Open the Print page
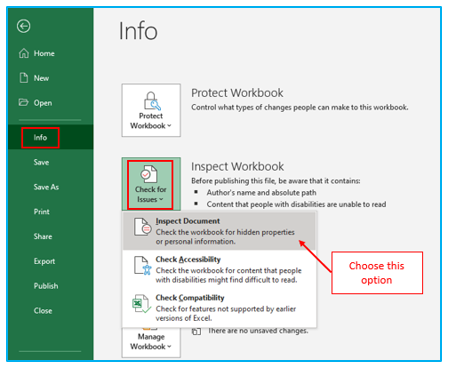This screenshot has width=449, height=369. [x=41, y=212]
